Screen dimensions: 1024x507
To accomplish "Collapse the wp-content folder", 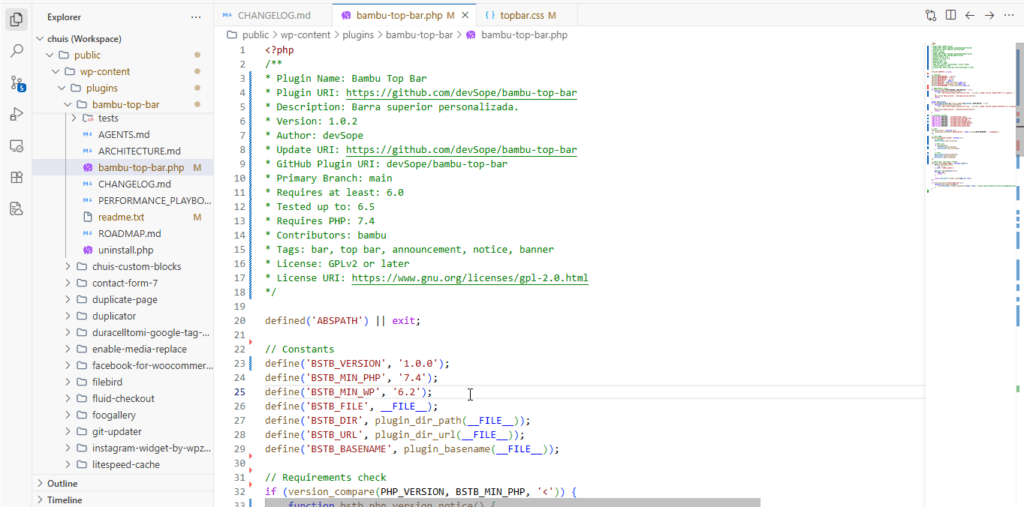I will coord(57,72).
